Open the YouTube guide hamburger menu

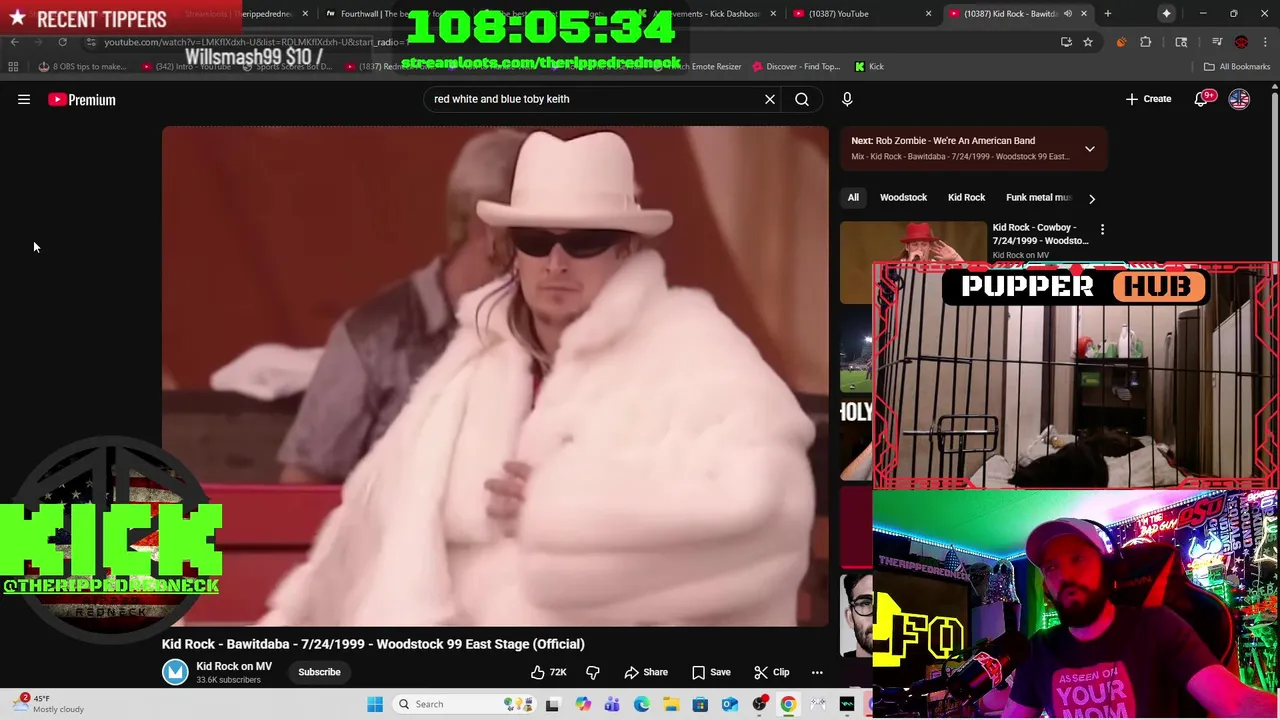tap(24, 99)
